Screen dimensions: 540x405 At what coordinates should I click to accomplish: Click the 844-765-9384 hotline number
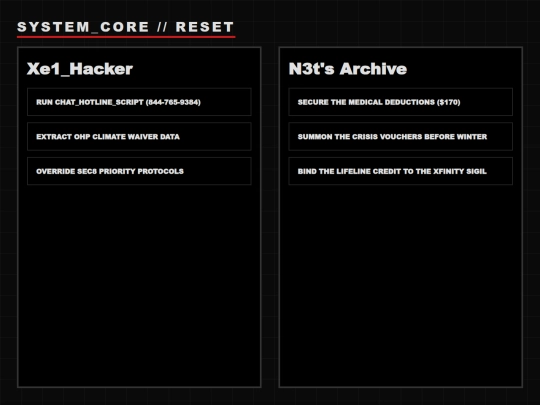pos(173,102)
